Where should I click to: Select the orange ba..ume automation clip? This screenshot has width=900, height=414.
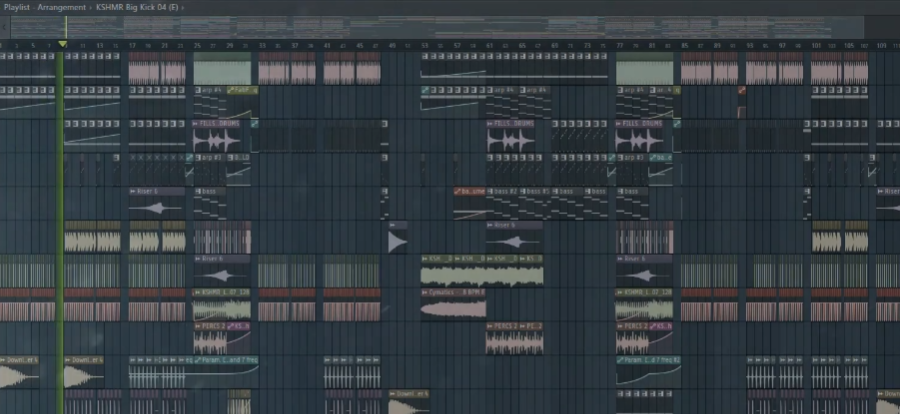coord(470,203)
